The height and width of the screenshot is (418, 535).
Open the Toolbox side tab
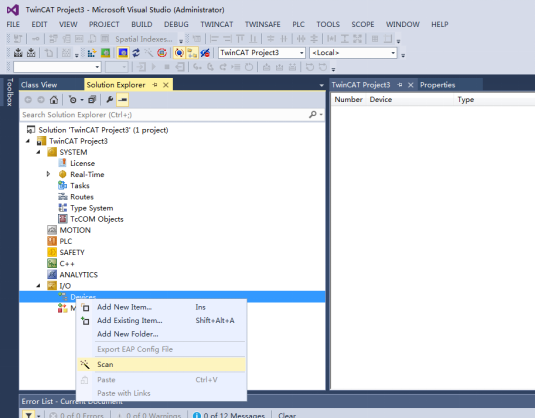tap(10, 92)
